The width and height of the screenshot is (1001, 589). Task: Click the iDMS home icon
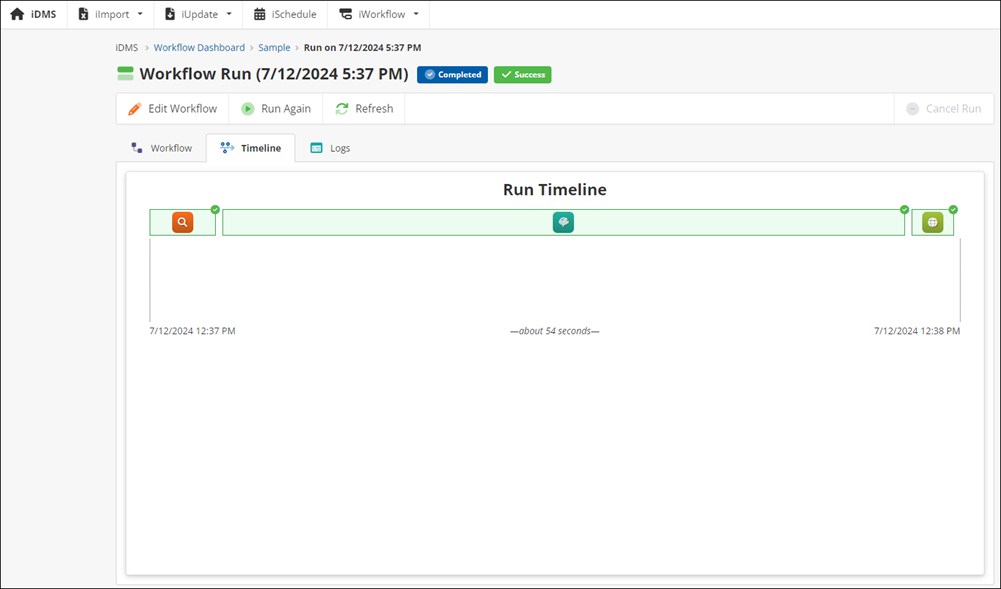click(17, 14)
